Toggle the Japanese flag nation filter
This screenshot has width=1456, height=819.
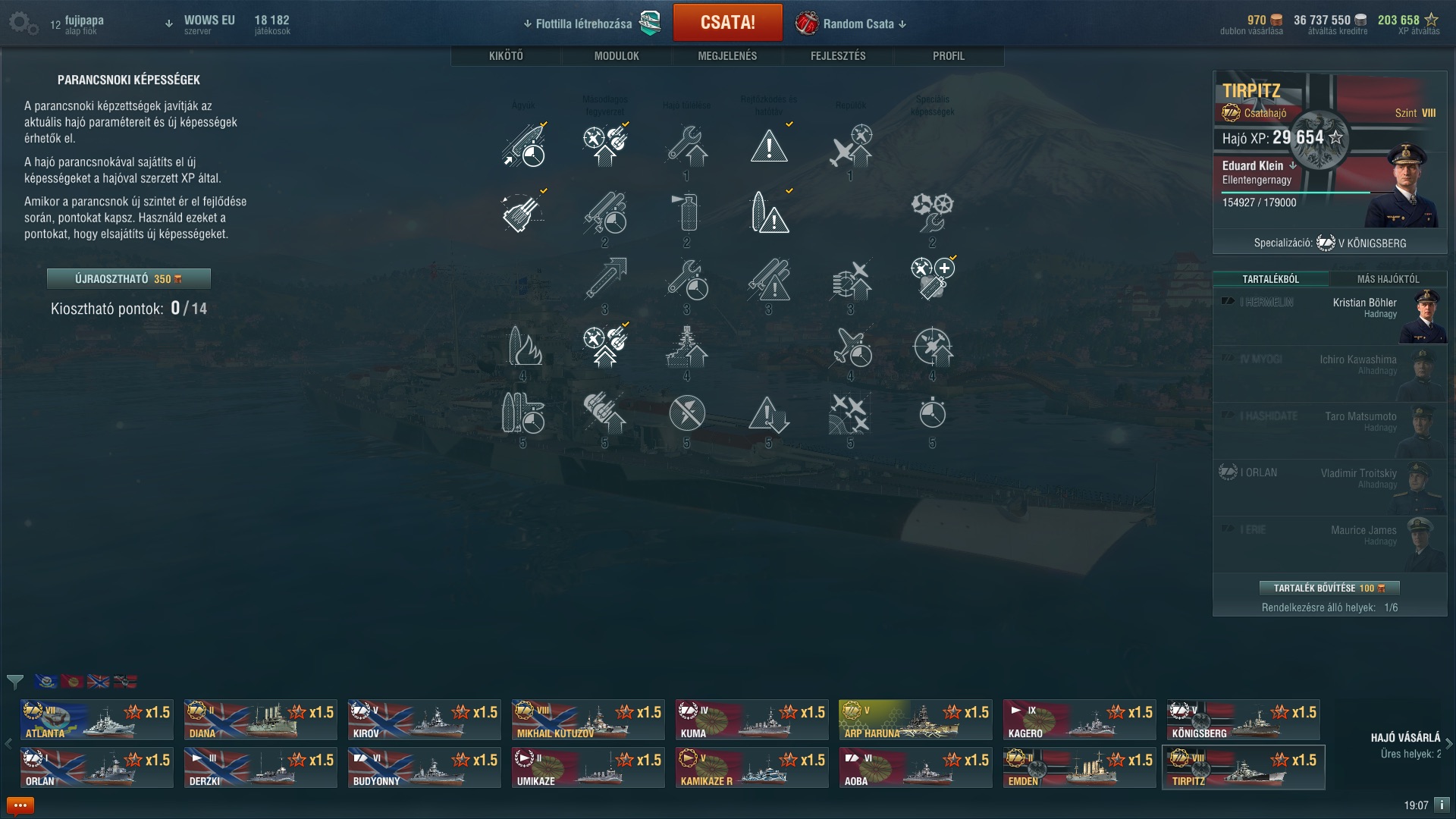pos(72,681)
